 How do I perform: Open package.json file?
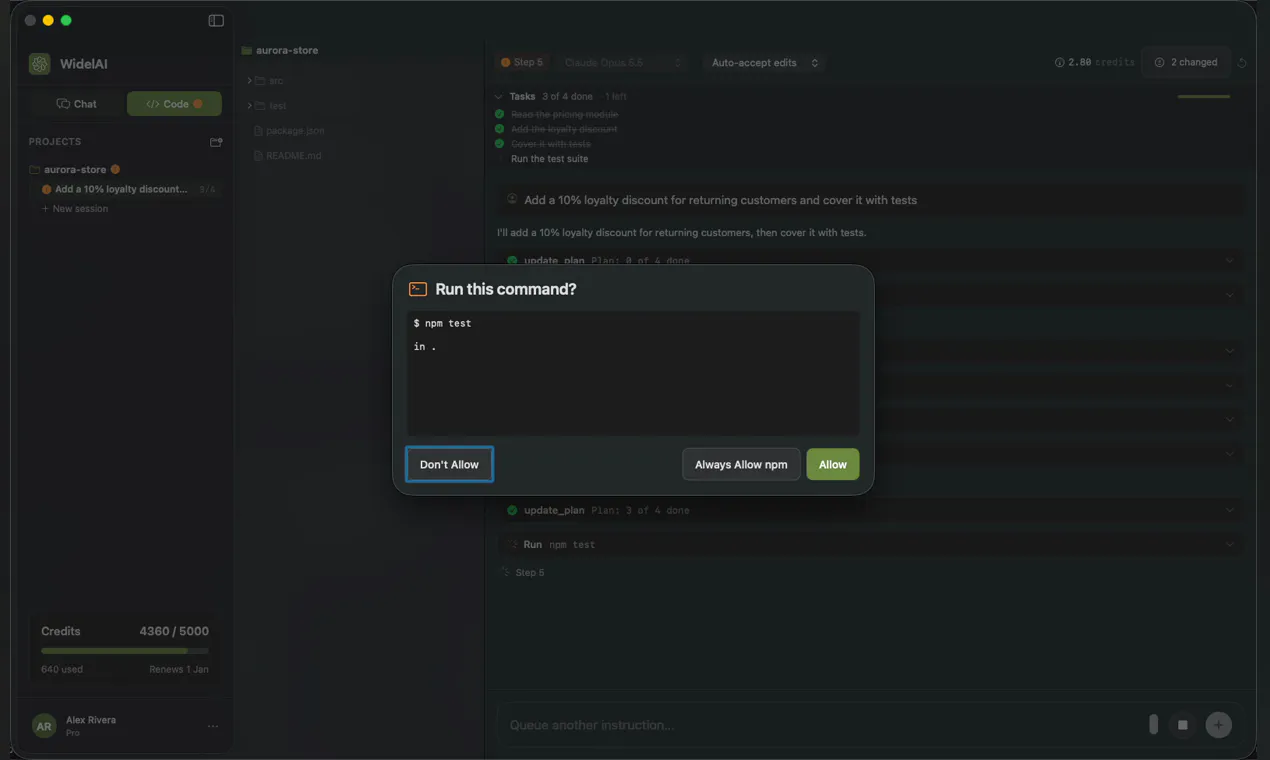click(x=289, y=131)
